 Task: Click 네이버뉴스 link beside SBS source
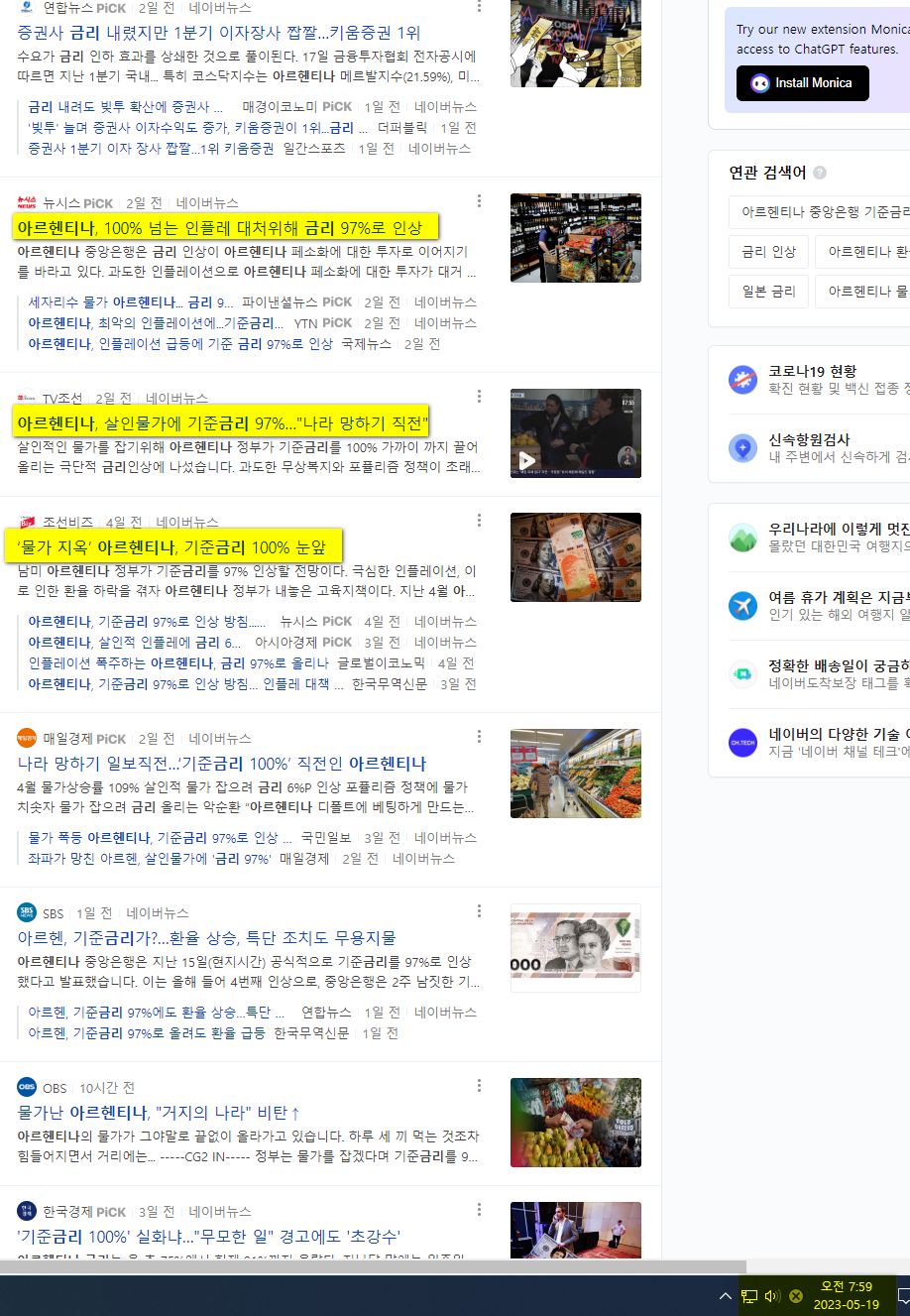(x=158, y=913)
